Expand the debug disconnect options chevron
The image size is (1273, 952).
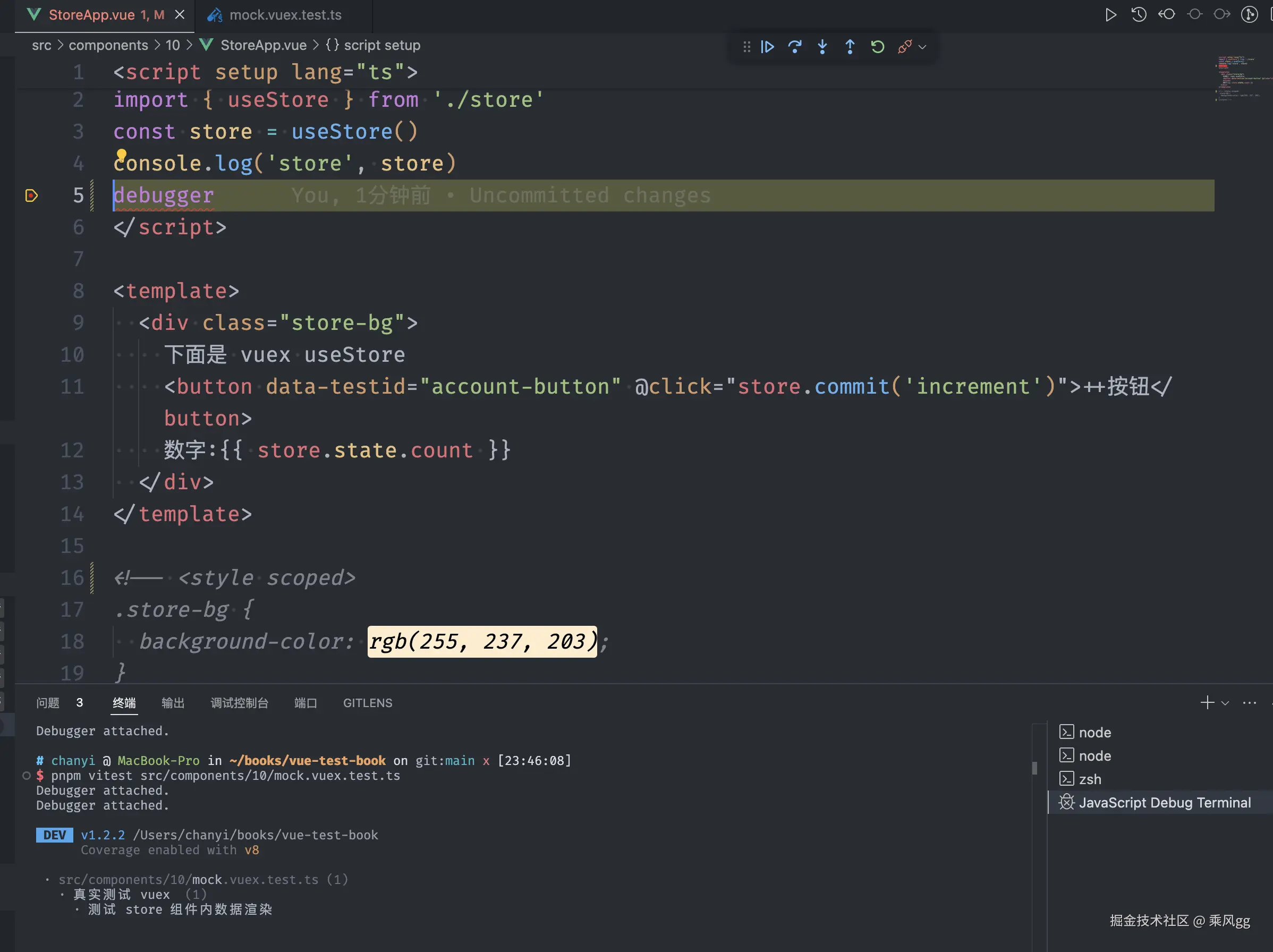[x=922, y=47]
